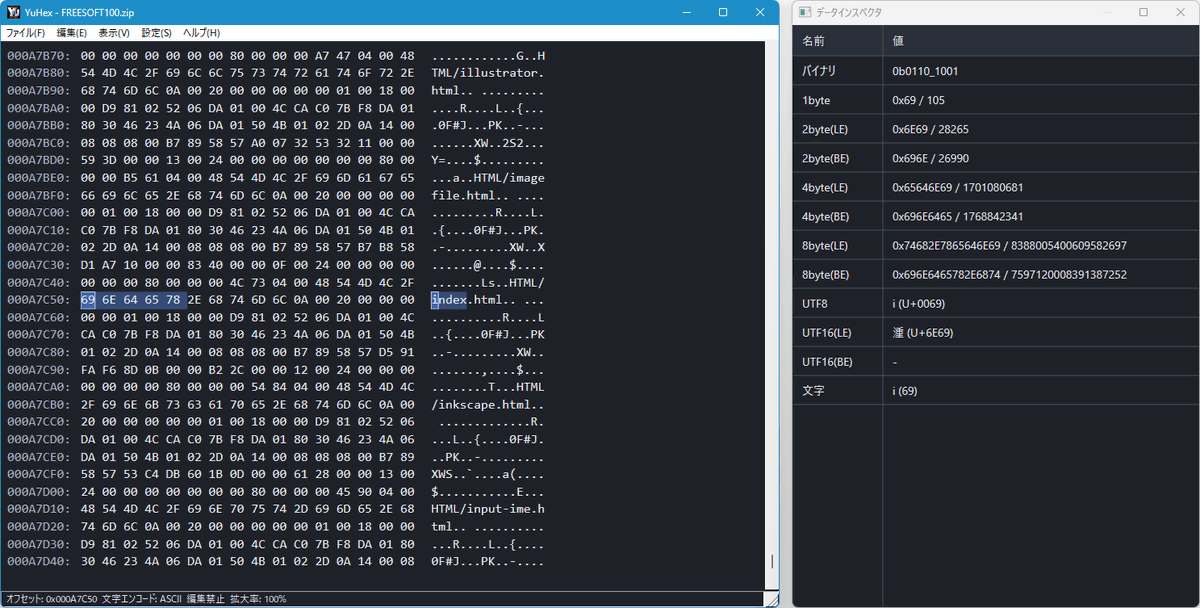Select the 2byte(BE) row label
1200x608 pixels.
tap(825, 158)
